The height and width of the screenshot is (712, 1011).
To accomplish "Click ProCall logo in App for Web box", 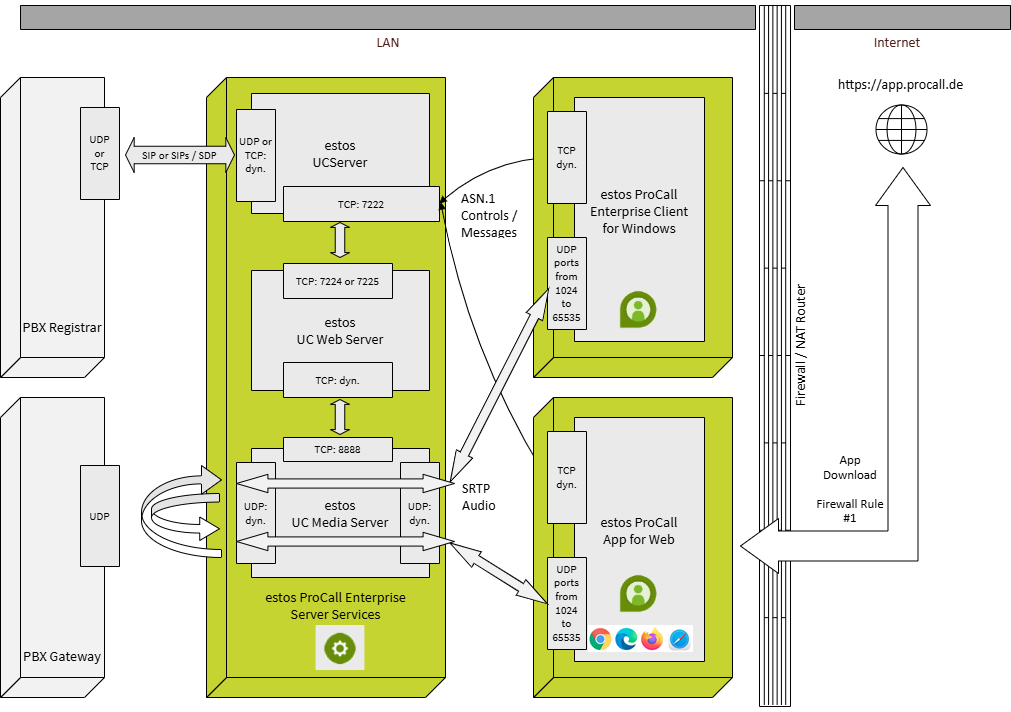I will [637, 593].
